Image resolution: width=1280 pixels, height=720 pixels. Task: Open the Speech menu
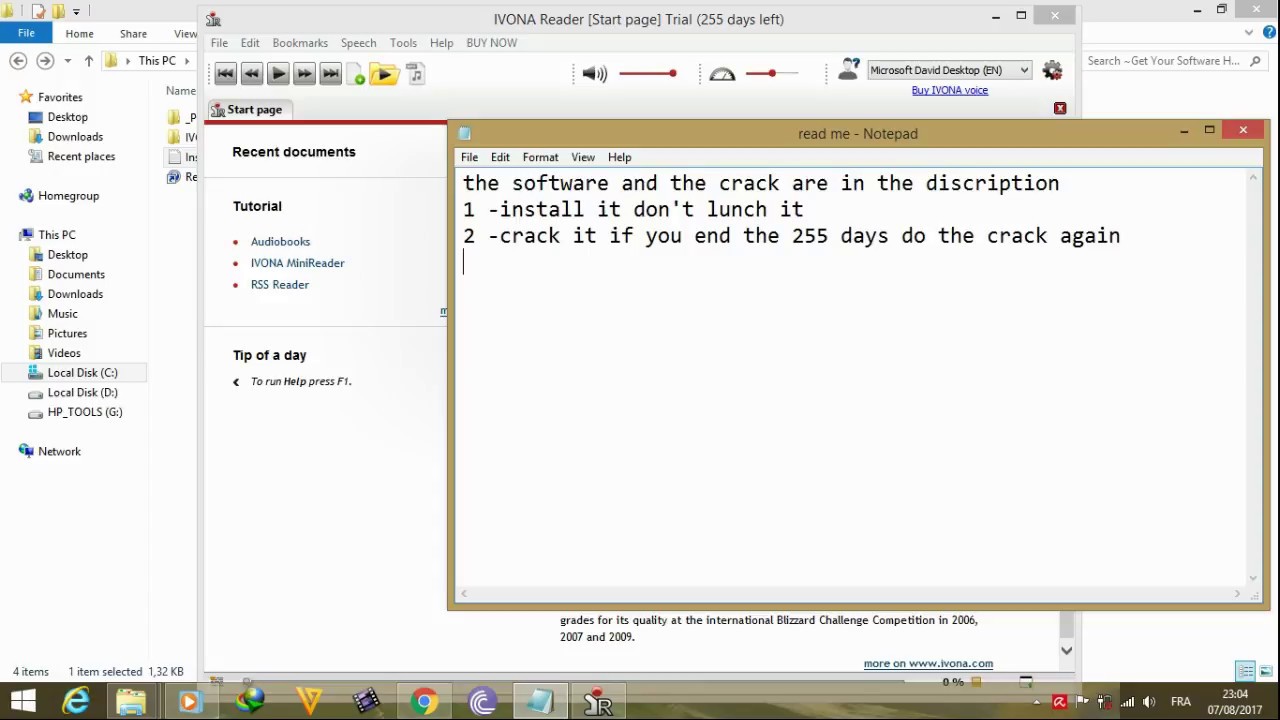[x=358, y=43]
